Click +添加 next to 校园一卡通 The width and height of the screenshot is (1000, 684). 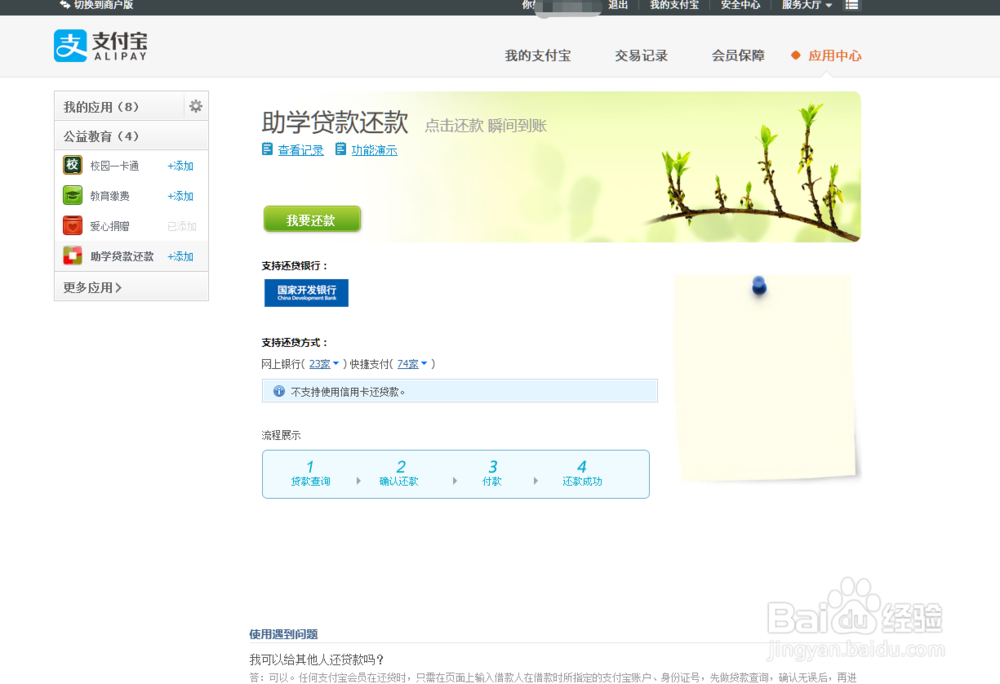point(180,166)
